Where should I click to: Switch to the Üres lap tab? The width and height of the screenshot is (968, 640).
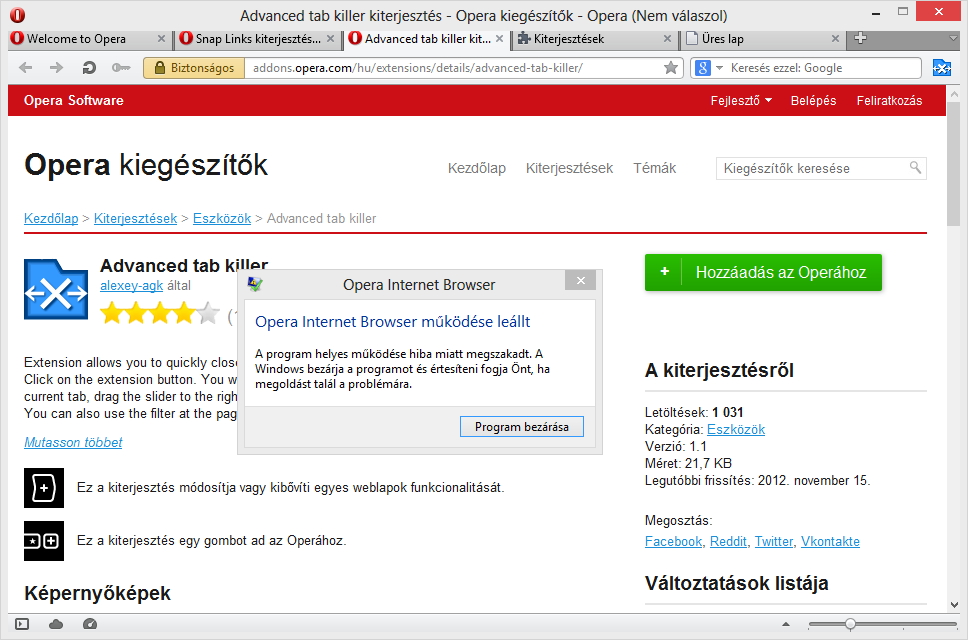762,39
